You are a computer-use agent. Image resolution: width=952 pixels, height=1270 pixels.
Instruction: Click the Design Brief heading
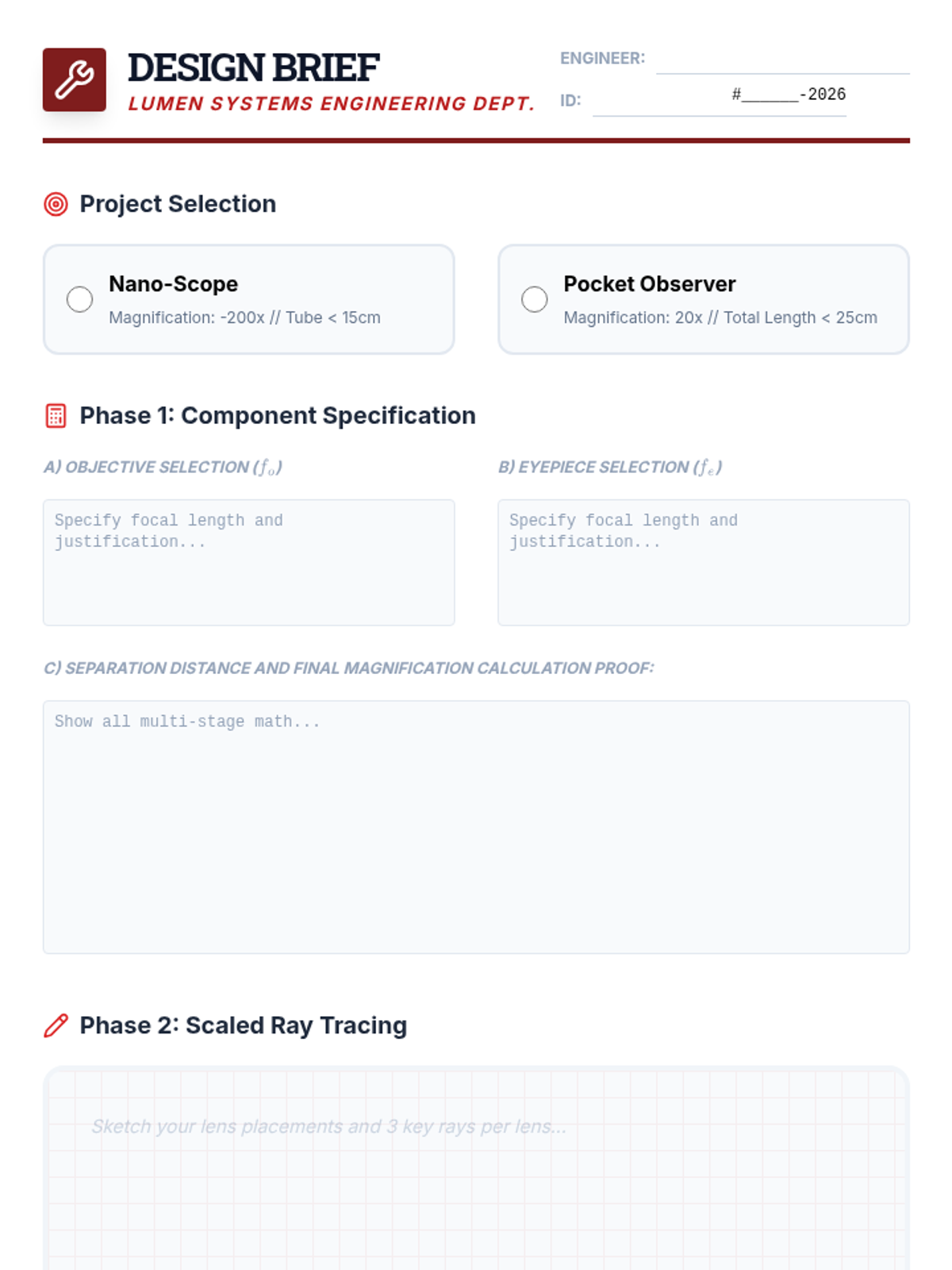(x=253, y=67)
